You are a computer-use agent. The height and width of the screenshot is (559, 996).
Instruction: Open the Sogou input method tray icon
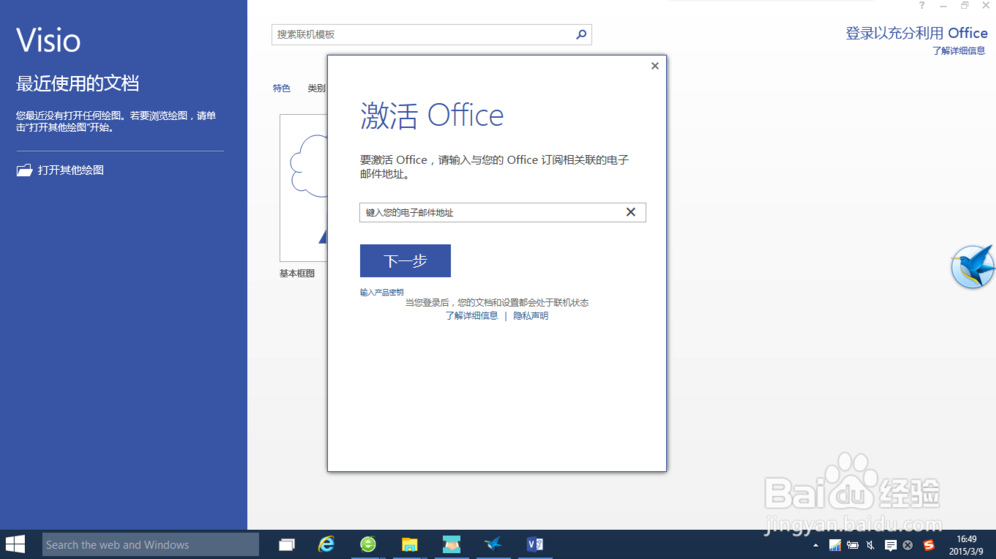[x=929, y=545]
